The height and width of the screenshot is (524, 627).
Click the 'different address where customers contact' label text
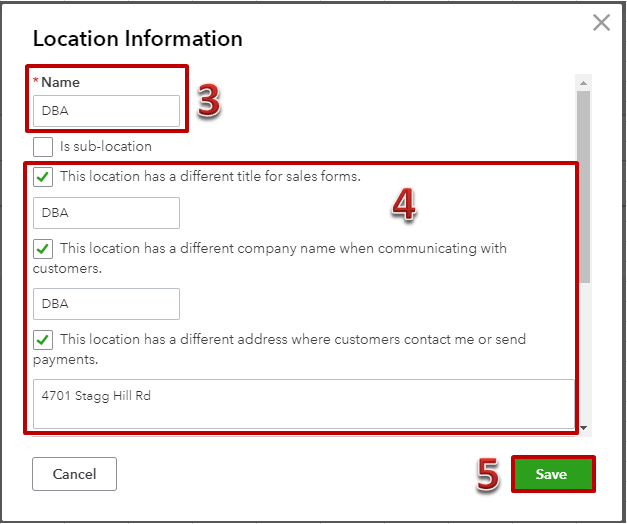point(280,349)
